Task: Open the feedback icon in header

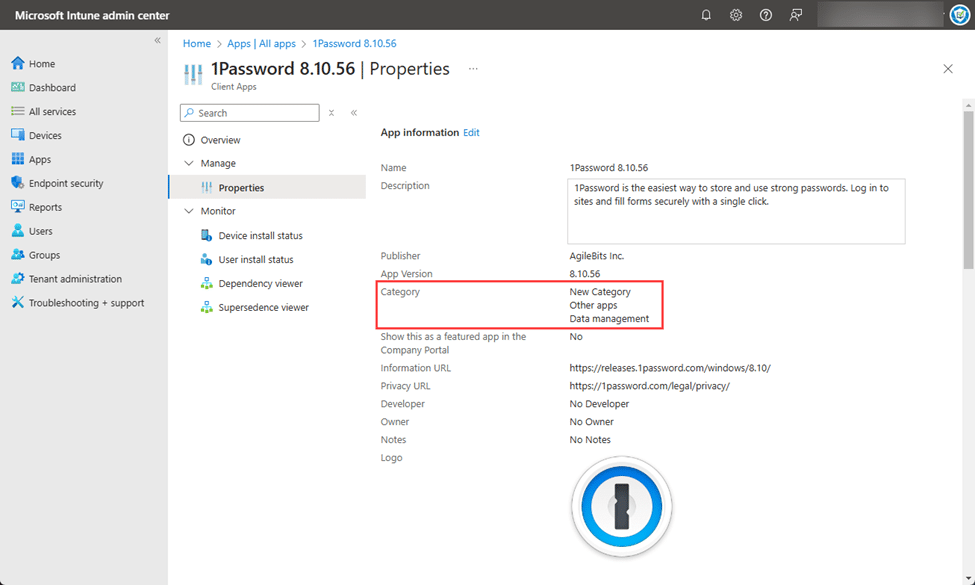Action: point(796,15)
